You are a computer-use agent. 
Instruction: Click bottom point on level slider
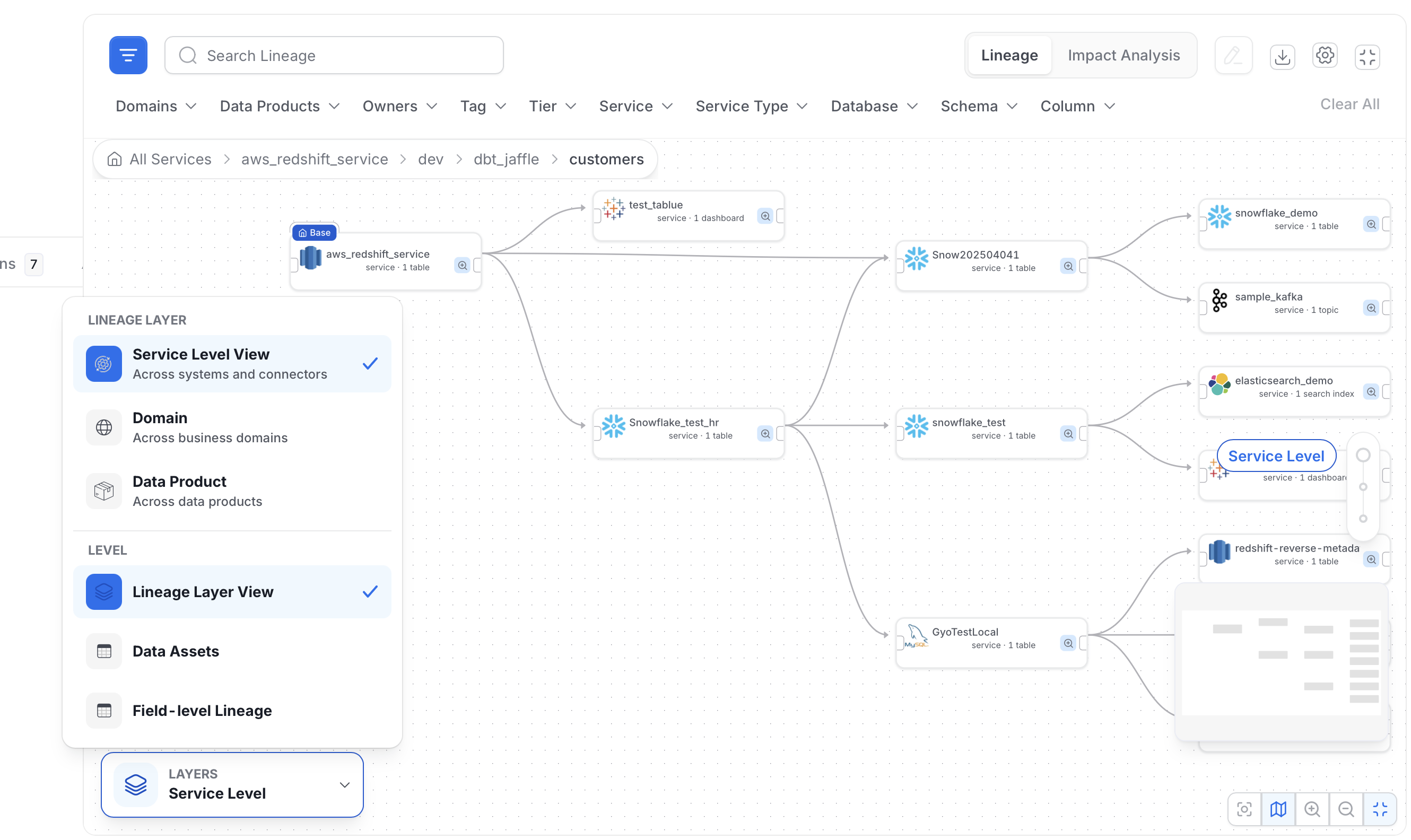pos(1363,519)
